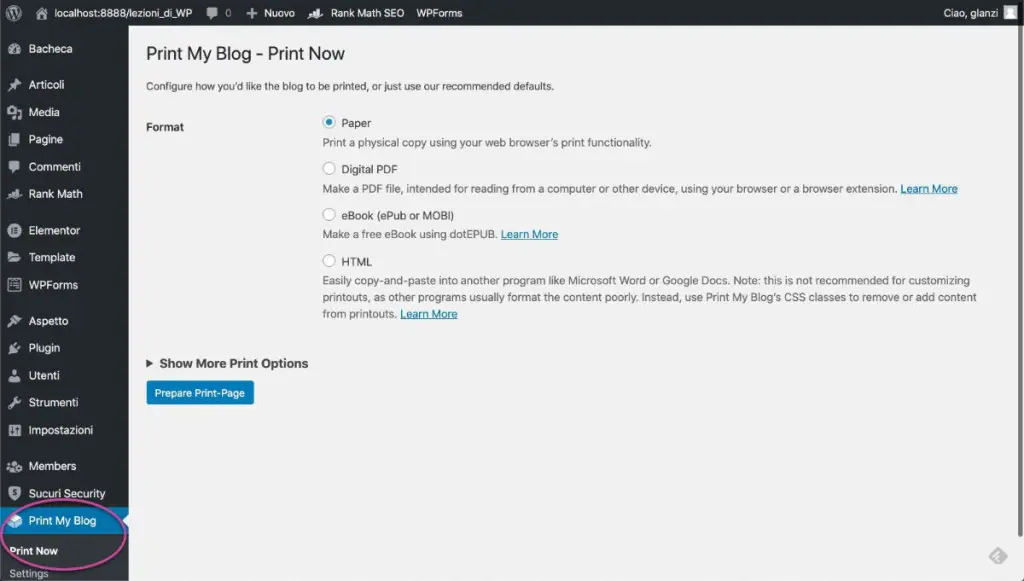
Task: Open the Settings submenu under Print My Blog
Action: tap(29, 574)
